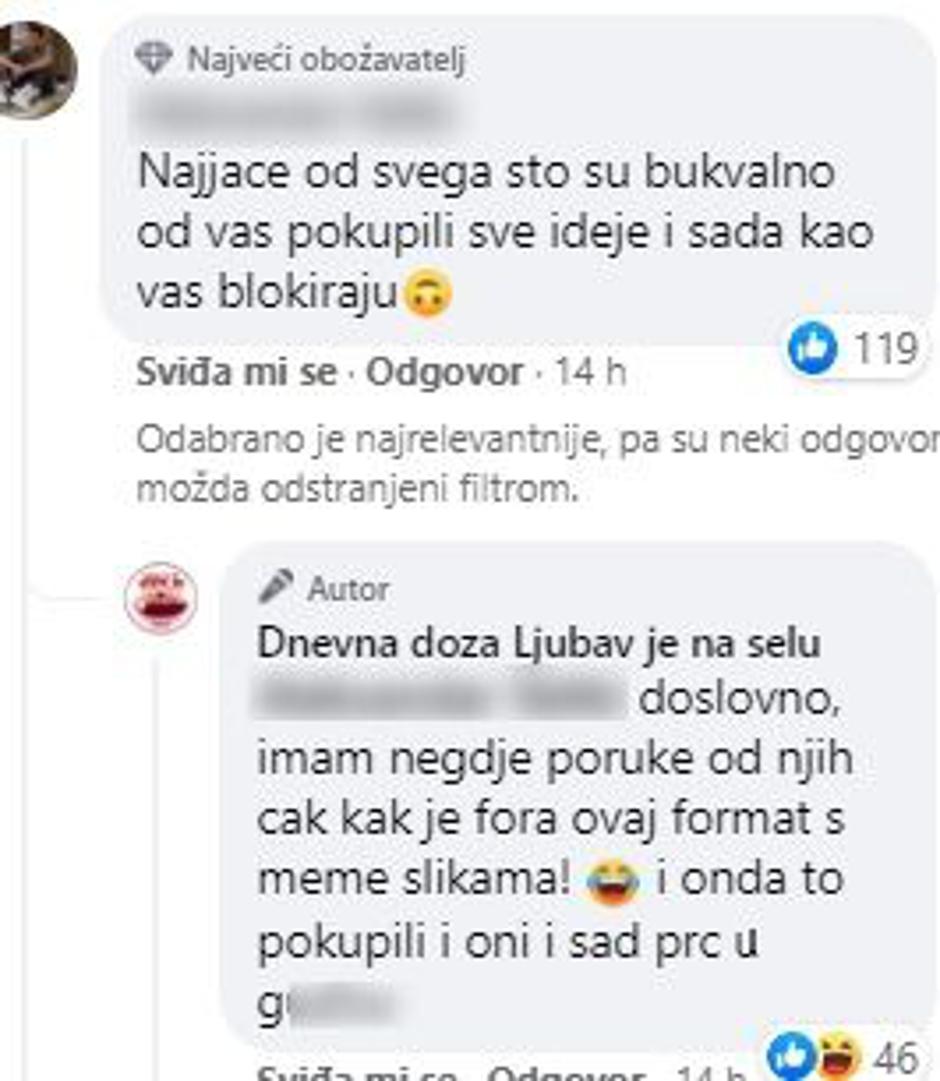Viewport: 940px width, 1081px height.
Task: Click the pencil Autor badge icon
Action: point(276,587)
